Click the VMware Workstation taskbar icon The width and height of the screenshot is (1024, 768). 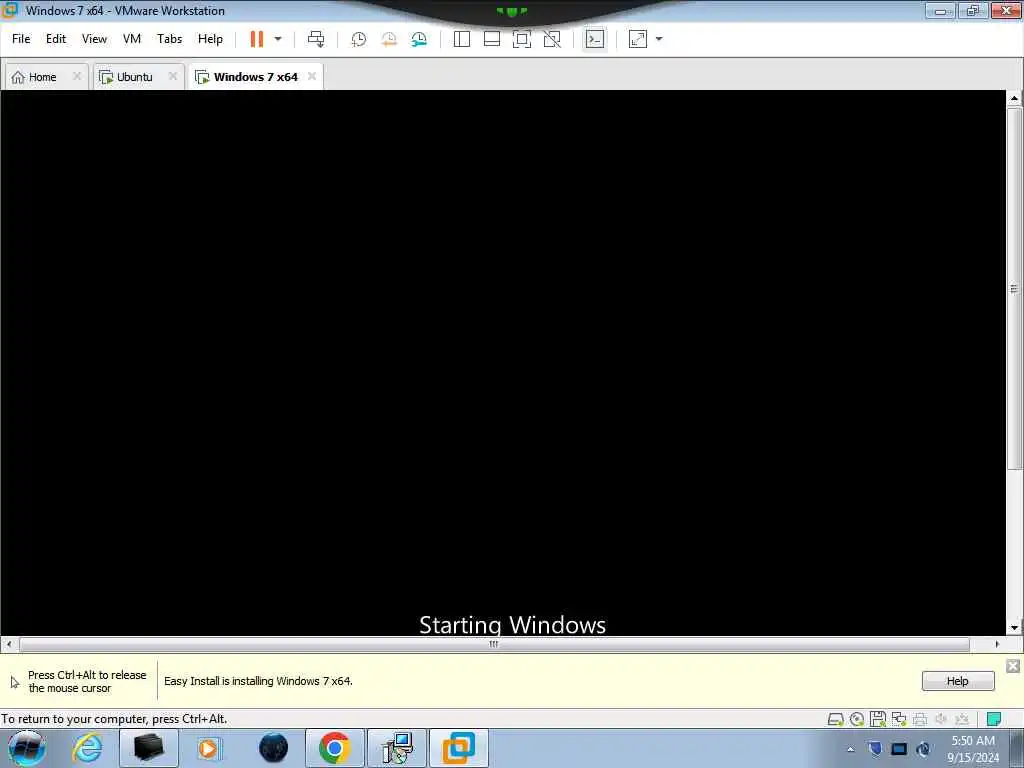pos(459,748)
